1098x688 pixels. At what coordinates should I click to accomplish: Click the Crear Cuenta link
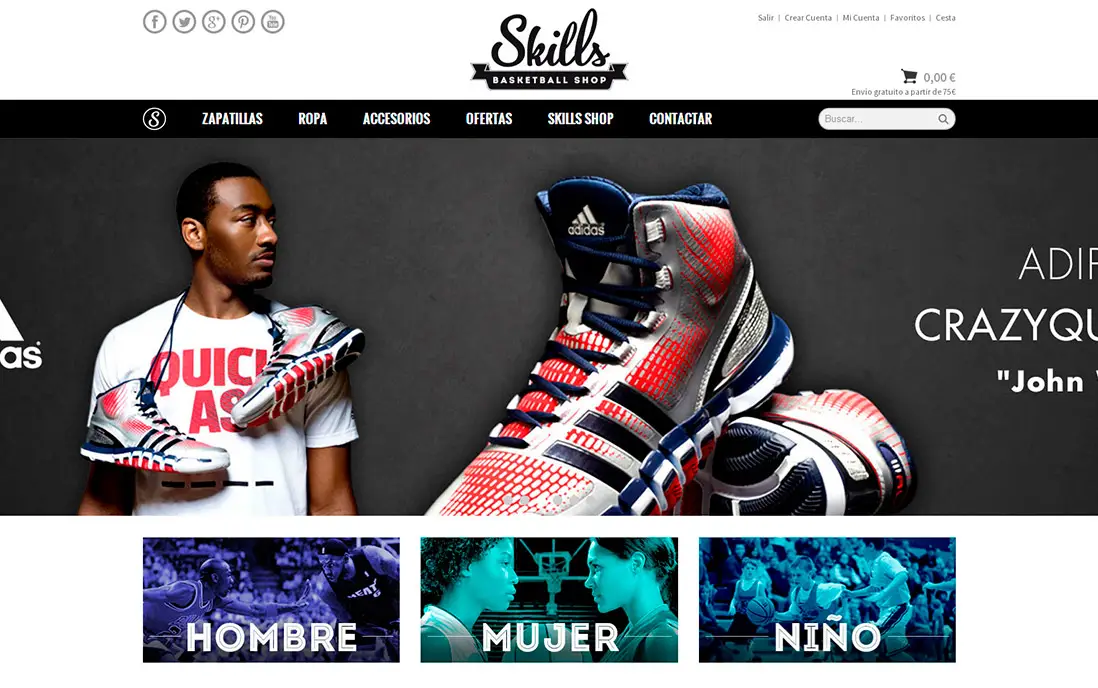point(808,18)
